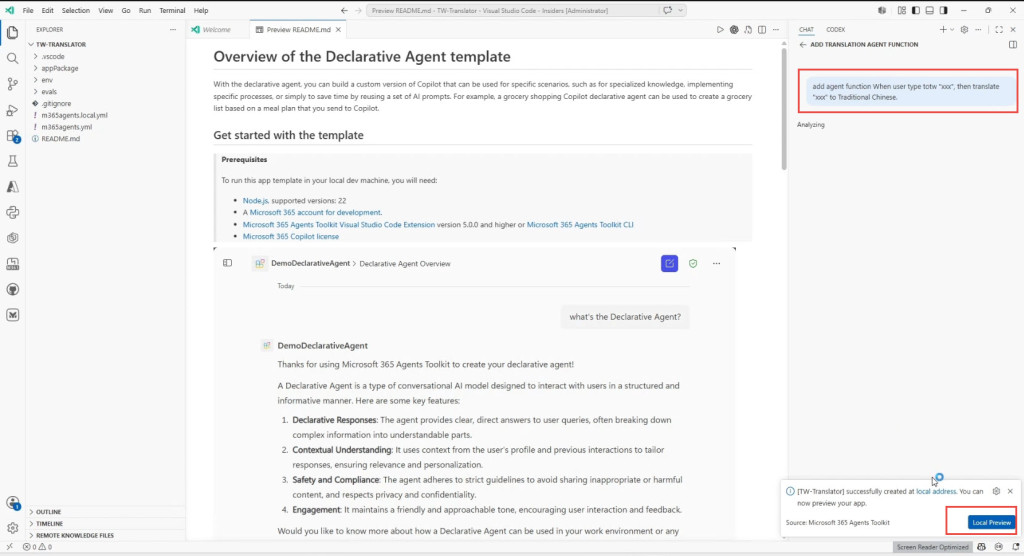Open the new chat dropdown arrow
The image size is (1024, 556).
[952, 29]
